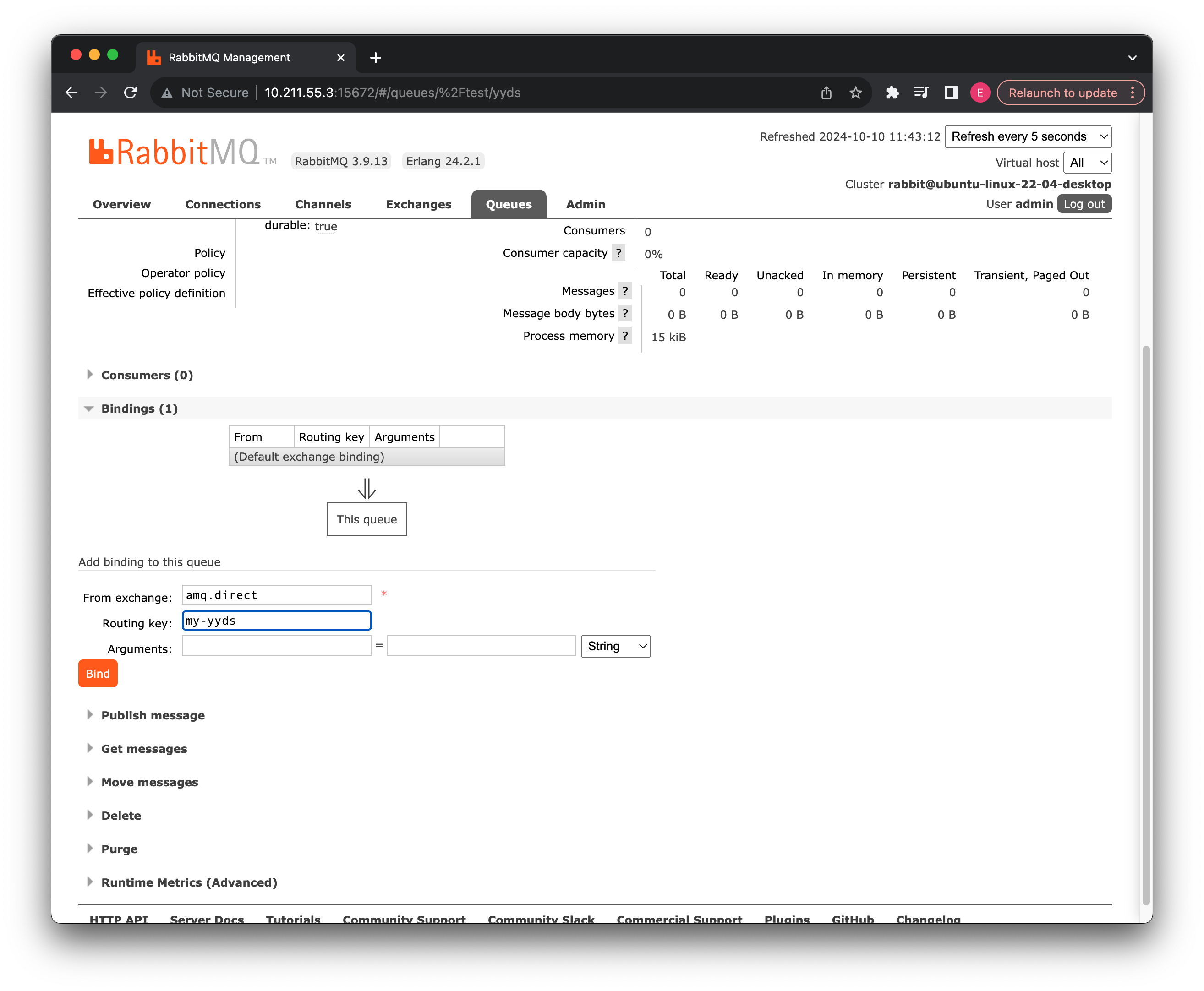Open the String argument type dropdown
Image resolution: width=1204 pixels, height=991 pixels.
click(x=615, y=646)
